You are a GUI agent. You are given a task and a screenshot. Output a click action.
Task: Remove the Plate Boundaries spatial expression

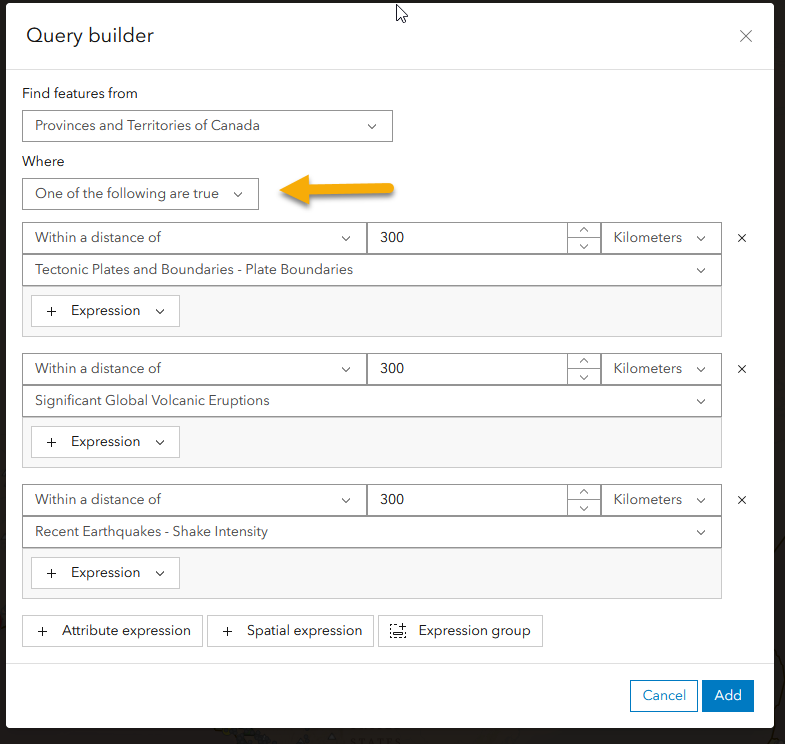point(742,238)
